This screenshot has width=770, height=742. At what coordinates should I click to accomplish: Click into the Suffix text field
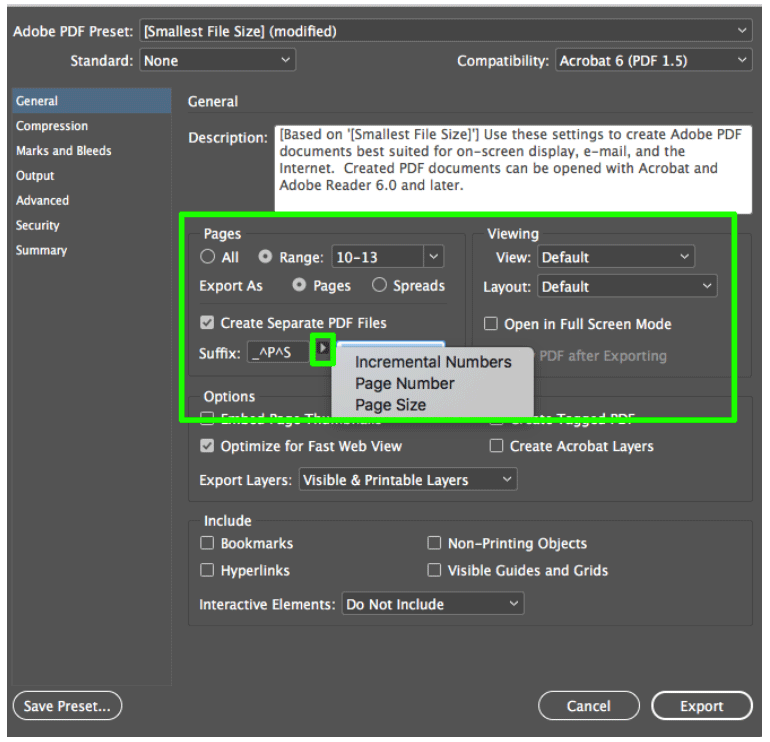coord(278,353)
